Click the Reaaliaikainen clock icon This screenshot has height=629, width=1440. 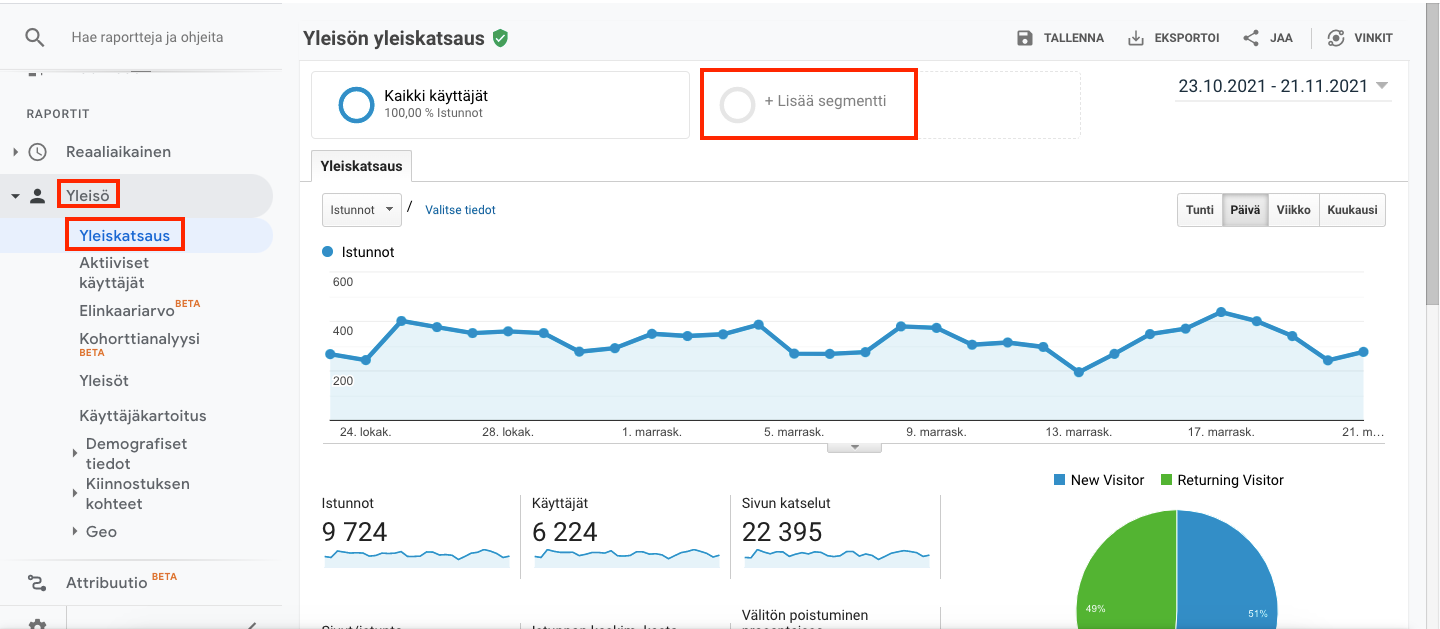coord(37,152)
